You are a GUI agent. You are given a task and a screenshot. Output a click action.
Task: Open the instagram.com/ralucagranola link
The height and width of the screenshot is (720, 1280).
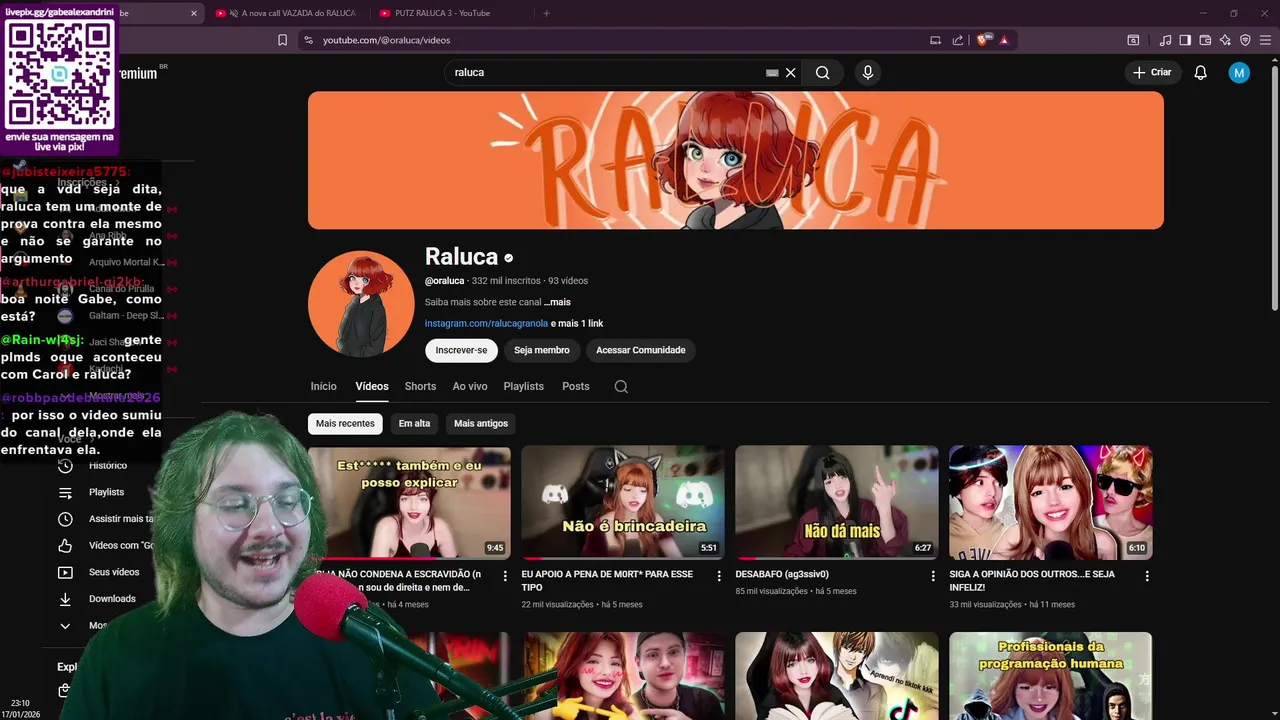tap(486, 323)
